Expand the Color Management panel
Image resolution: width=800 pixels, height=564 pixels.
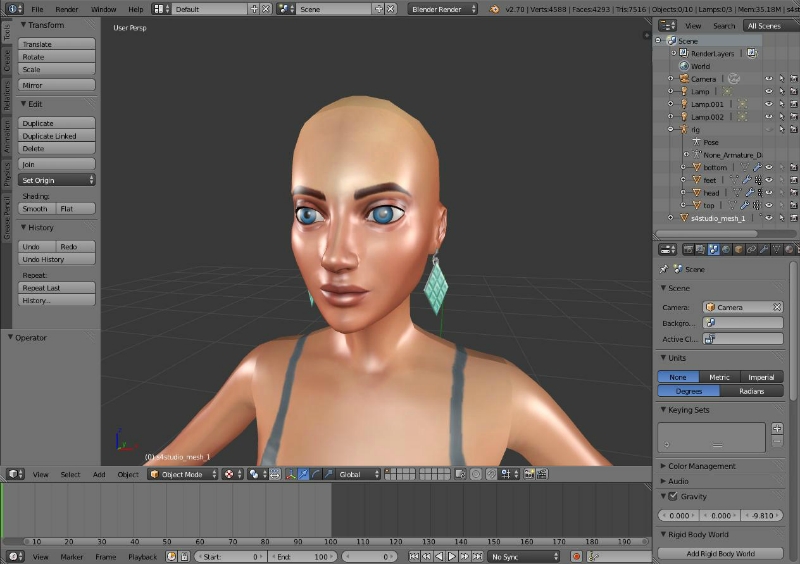click(701, 466)
